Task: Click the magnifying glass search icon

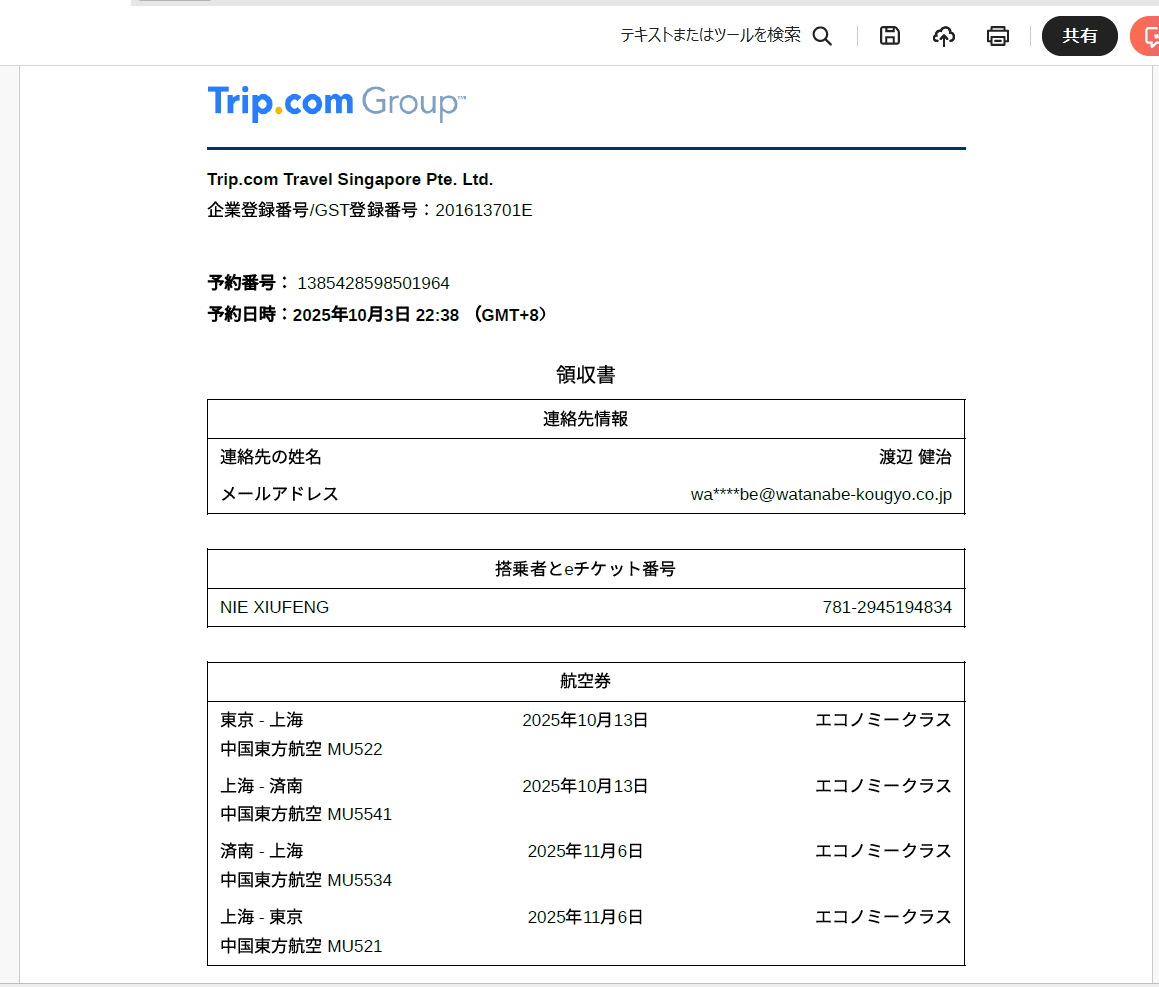Action: [822, 36]
